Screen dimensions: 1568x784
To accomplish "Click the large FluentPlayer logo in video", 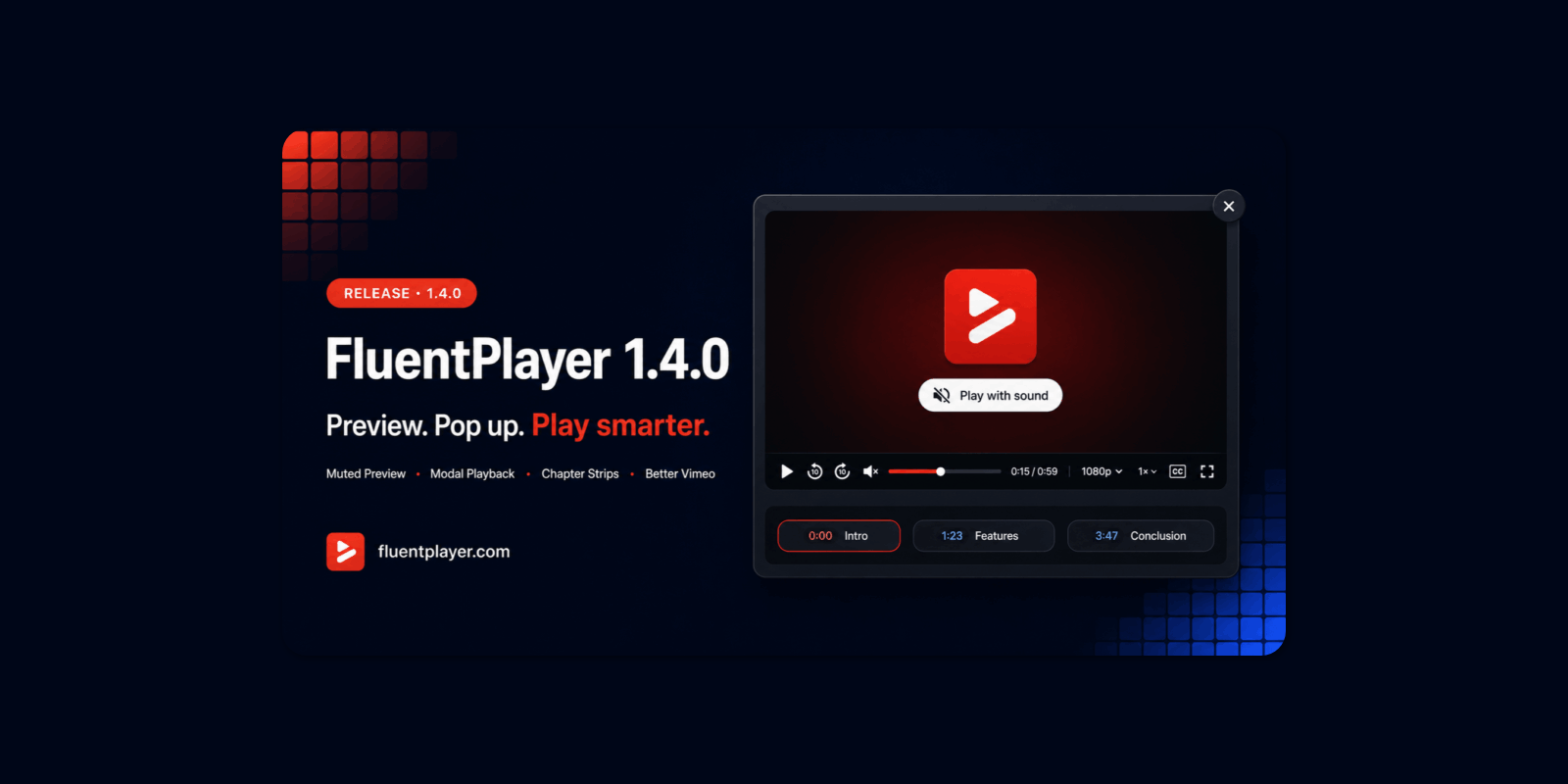I will coord(990,316).
